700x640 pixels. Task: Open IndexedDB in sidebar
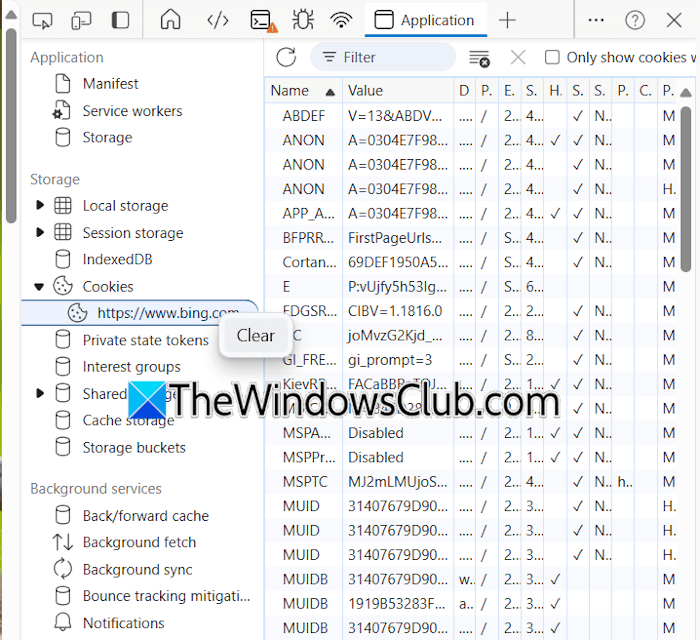pos(117,259)
